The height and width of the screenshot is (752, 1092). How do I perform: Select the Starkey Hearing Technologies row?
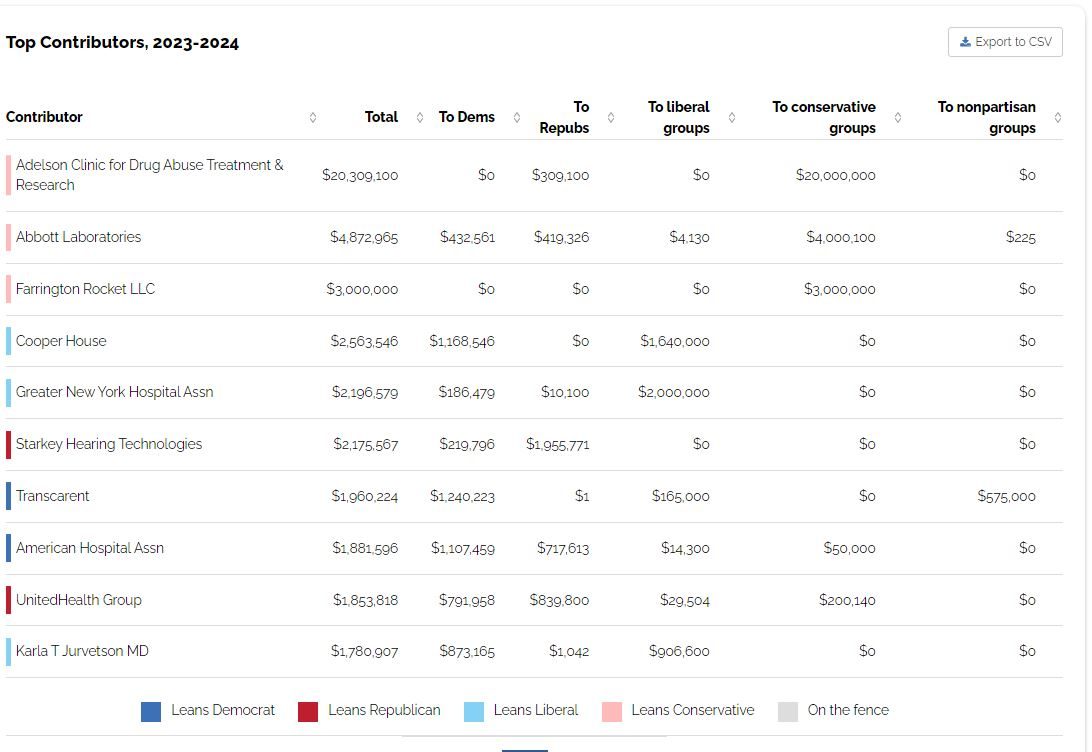(108, 444)
